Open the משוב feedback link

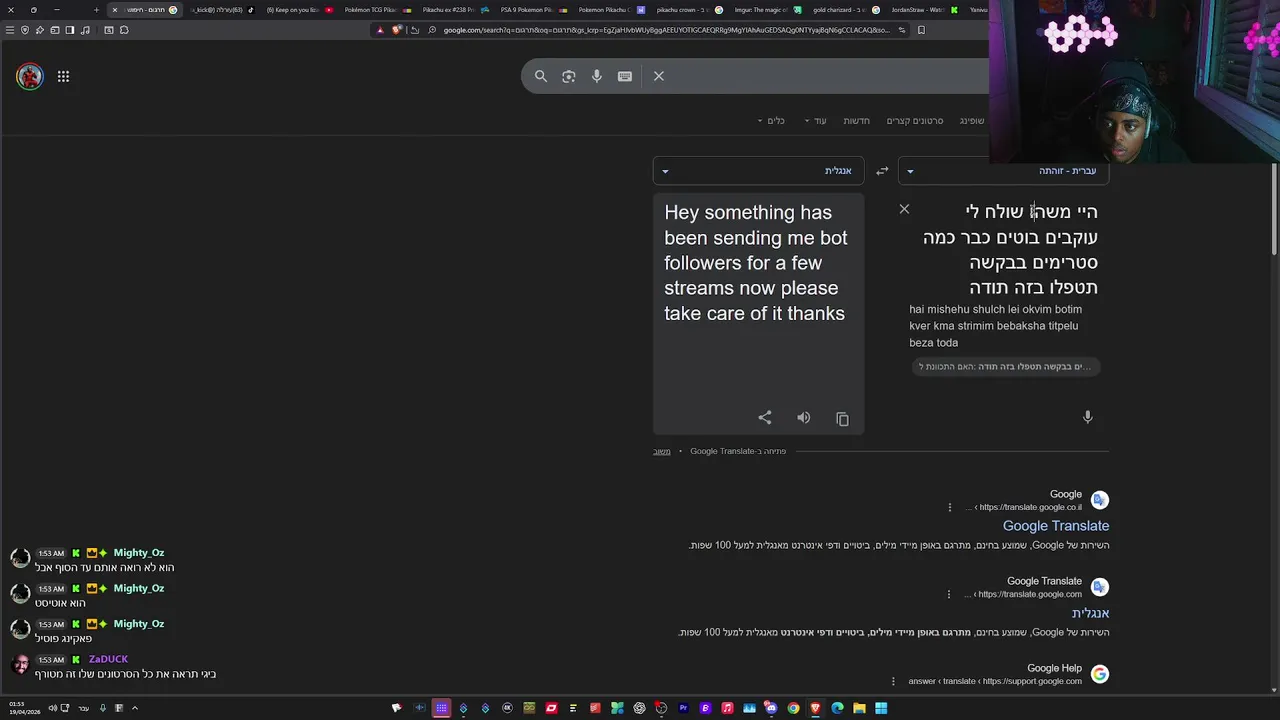coord(662,451)
